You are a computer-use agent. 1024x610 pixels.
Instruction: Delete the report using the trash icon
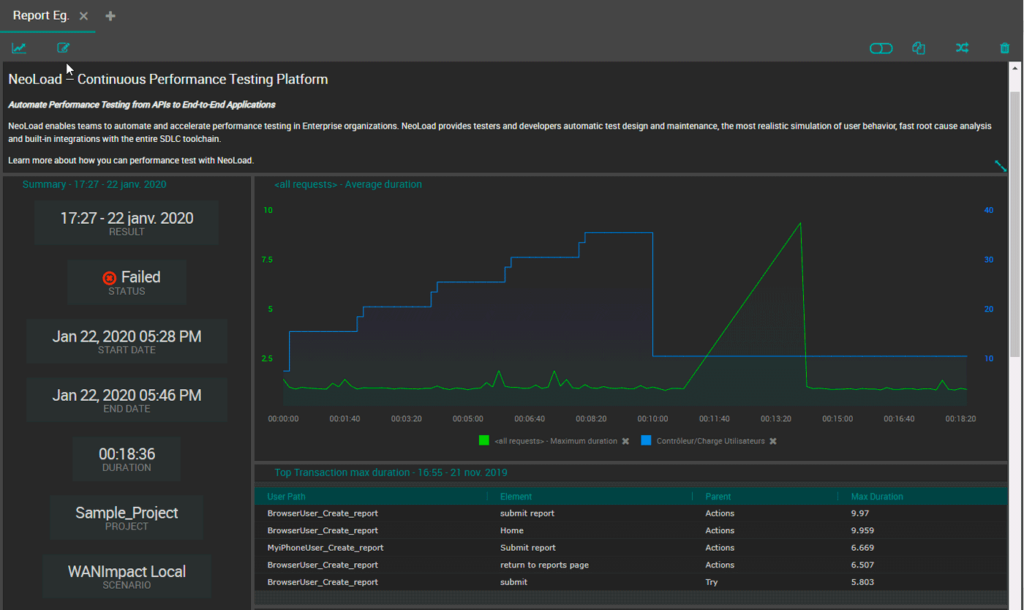point(1004,48)
